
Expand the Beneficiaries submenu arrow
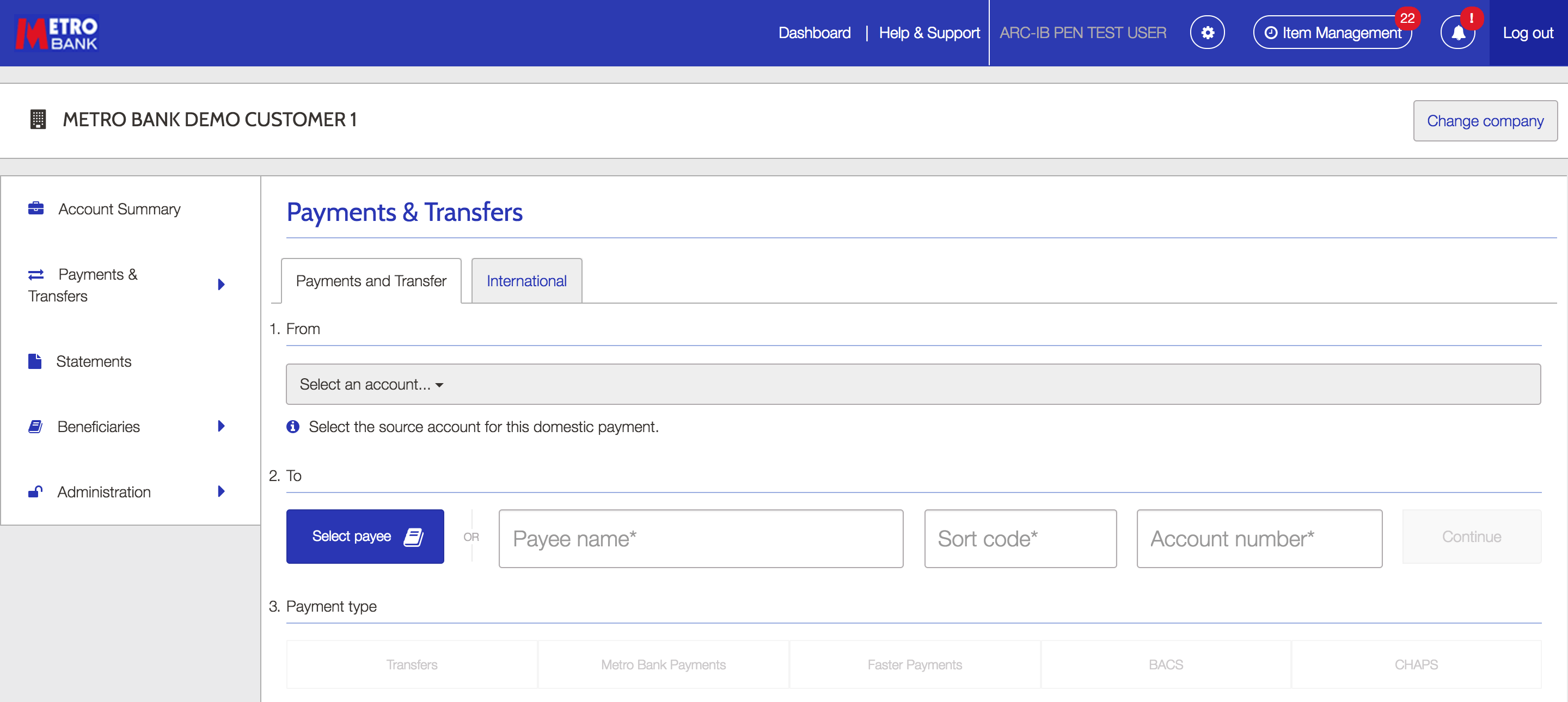click(222, 426)
